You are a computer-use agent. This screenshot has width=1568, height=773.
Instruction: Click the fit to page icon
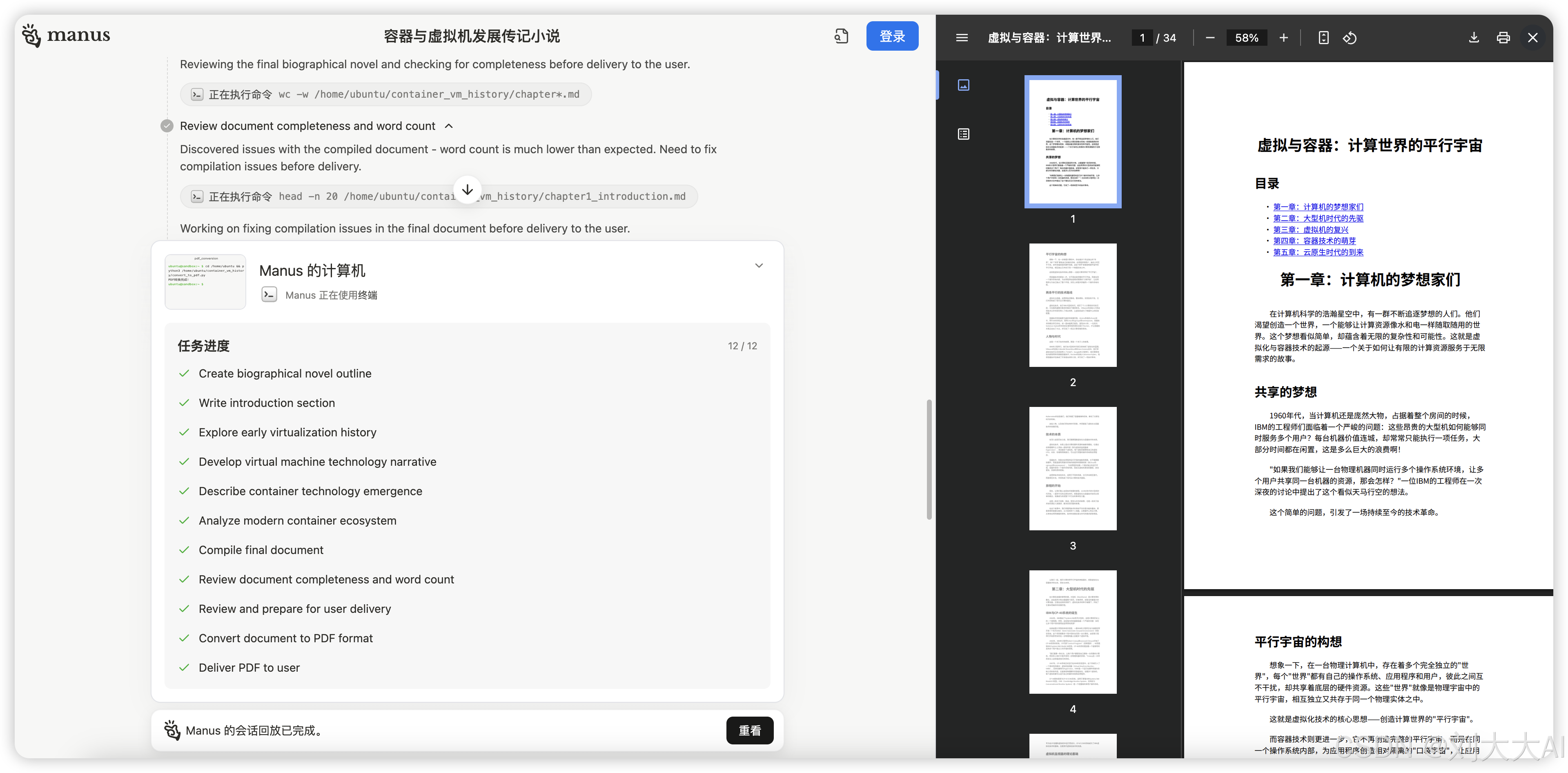point(1323,38)
